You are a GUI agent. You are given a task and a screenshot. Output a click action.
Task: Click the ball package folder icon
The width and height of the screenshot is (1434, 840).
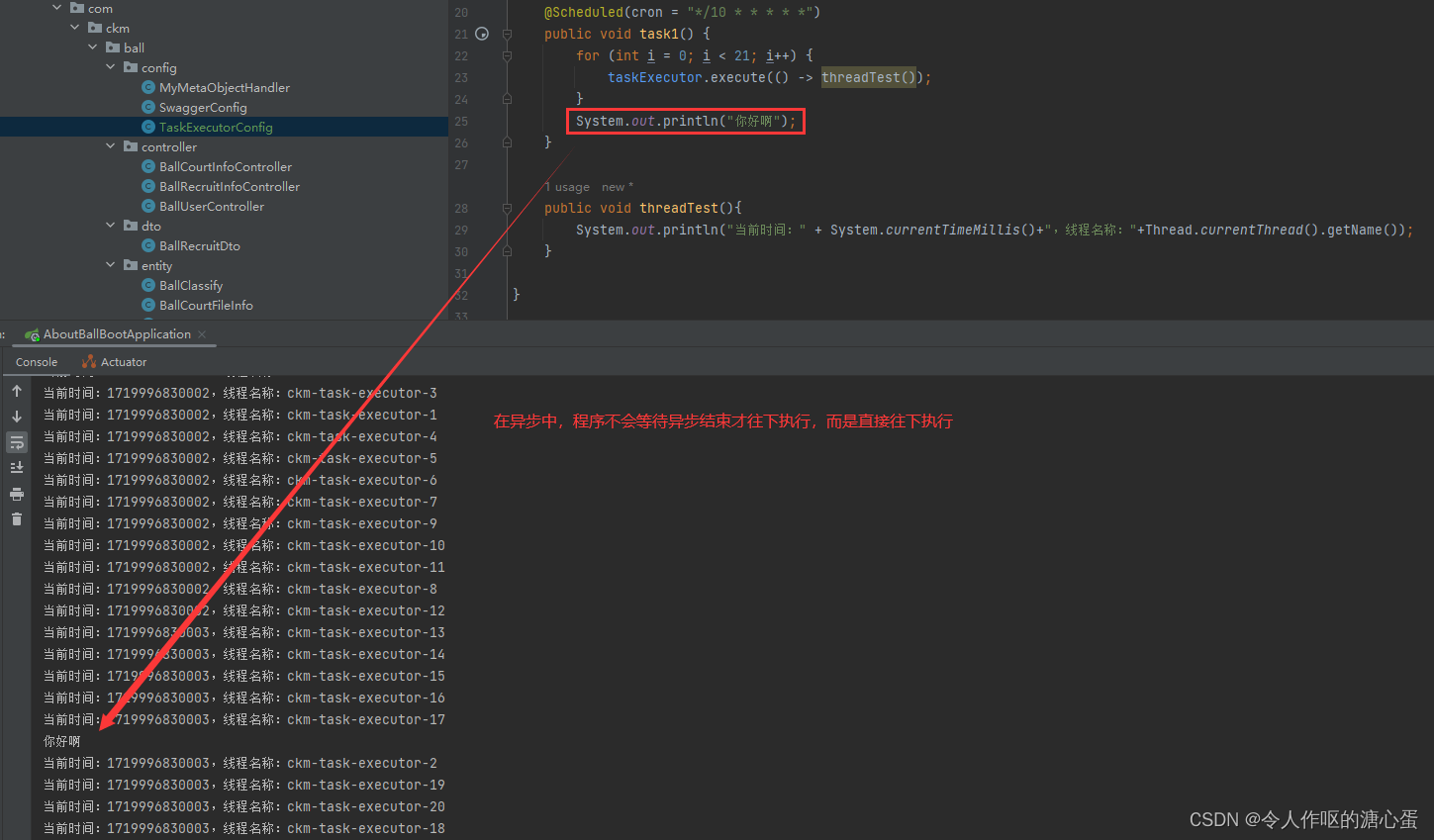[113, 47]
